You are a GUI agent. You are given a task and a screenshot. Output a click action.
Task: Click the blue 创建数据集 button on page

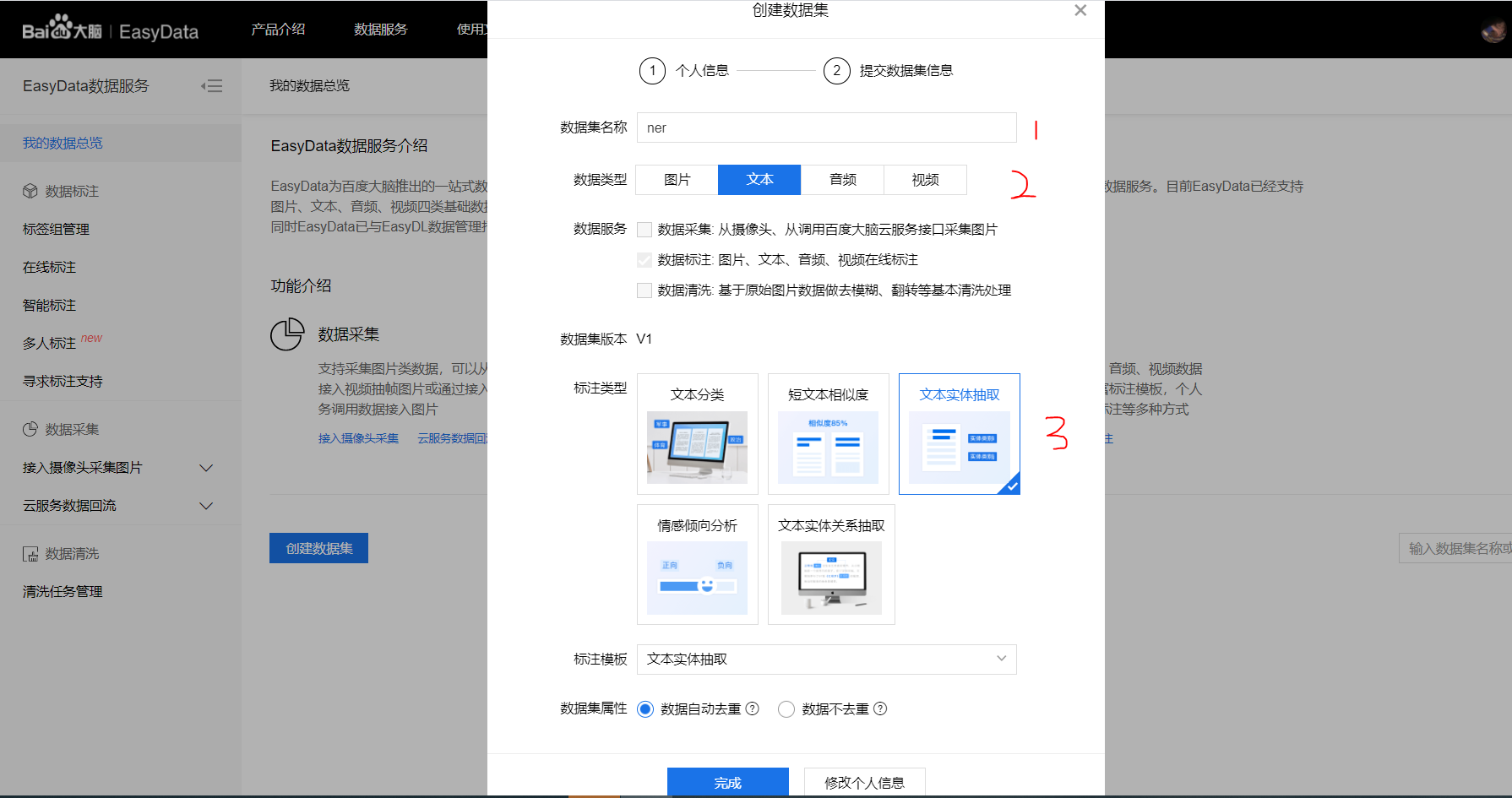[319, 548]
